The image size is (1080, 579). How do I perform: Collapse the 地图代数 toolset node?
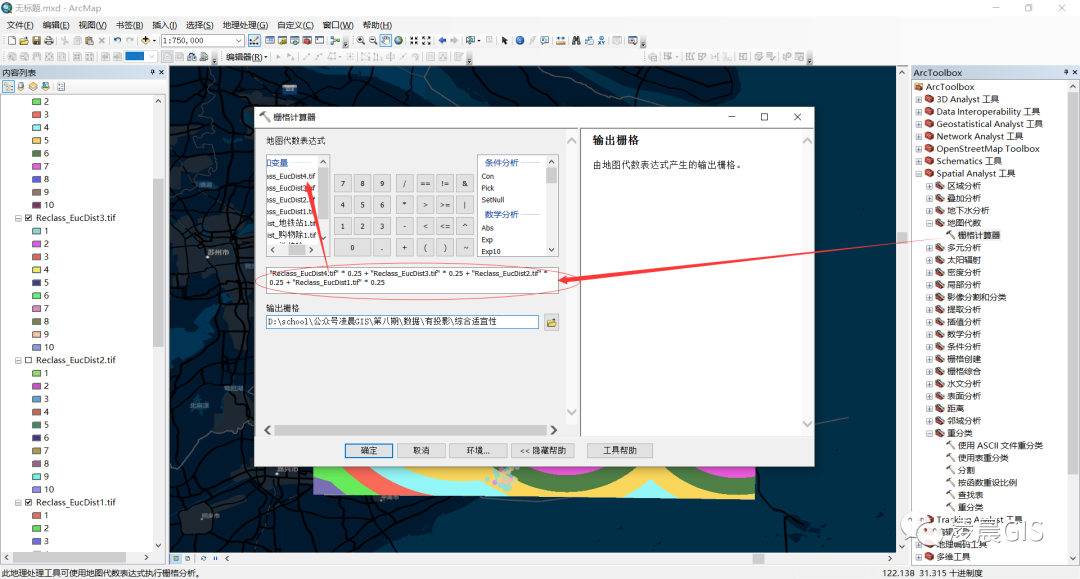pos(929,223)
